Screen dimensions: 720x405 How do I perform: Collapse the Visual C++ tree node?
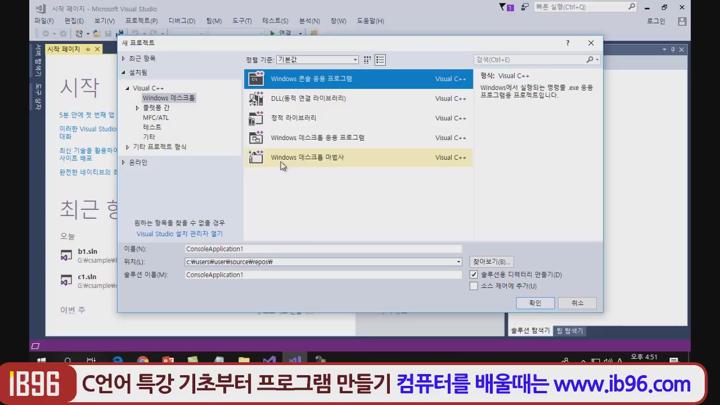pos(128,88)
